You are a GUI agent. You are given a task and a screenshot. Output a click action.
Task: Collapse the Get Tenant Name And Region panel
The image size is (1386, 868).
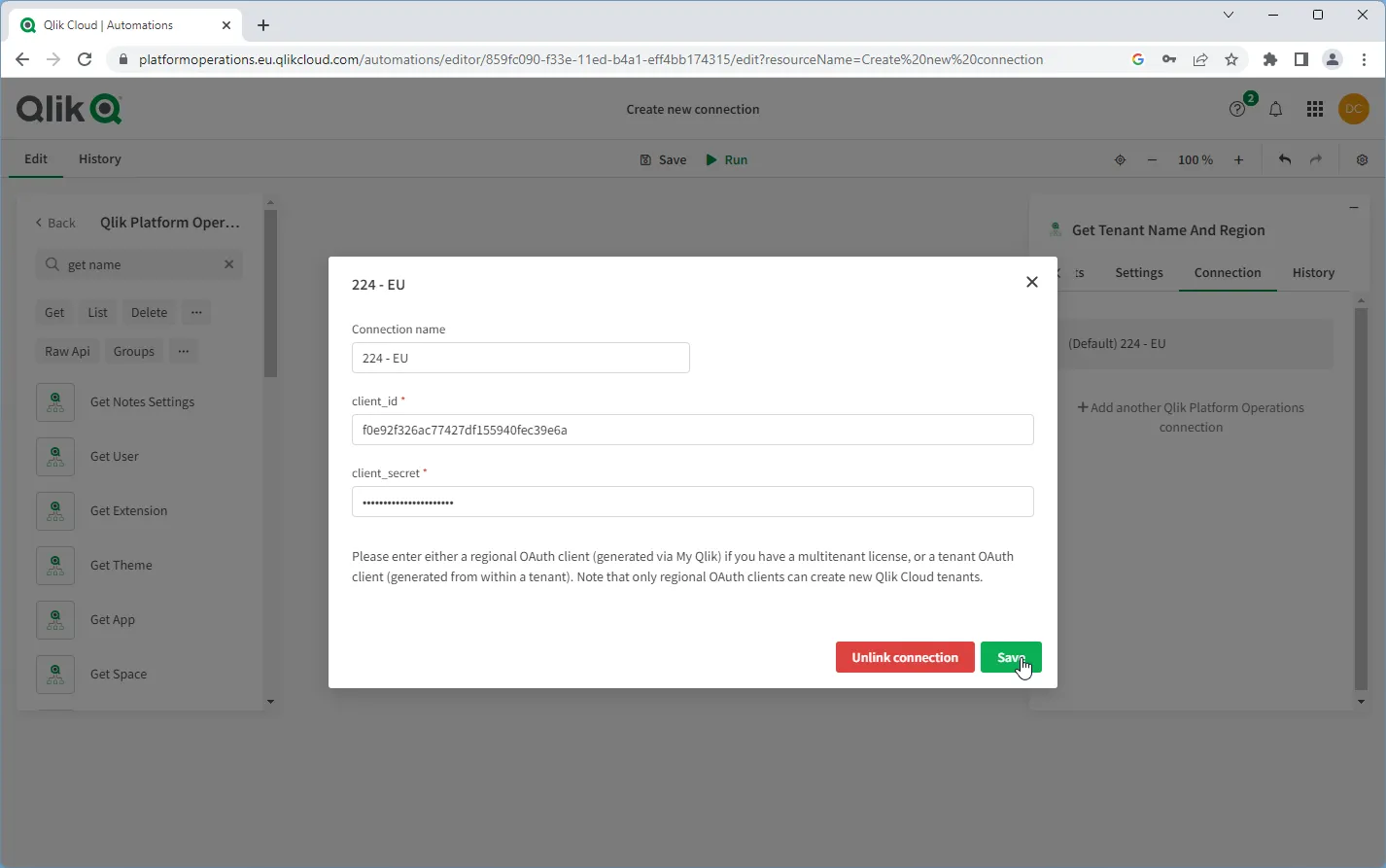pyautogui.click(x=1354, y=207)
